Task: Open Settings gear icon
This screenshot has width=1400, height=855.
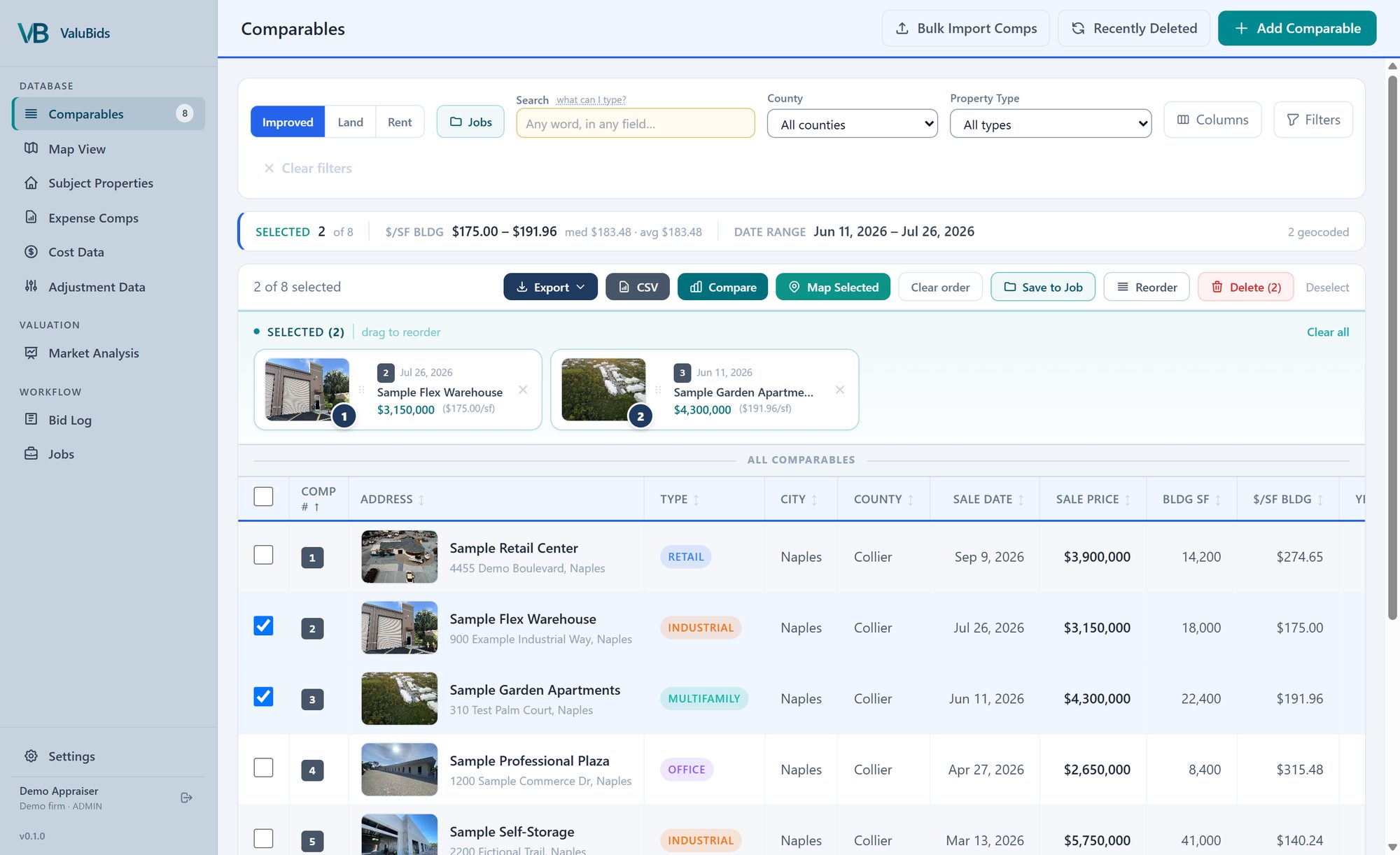Action: tap(31, 756)
